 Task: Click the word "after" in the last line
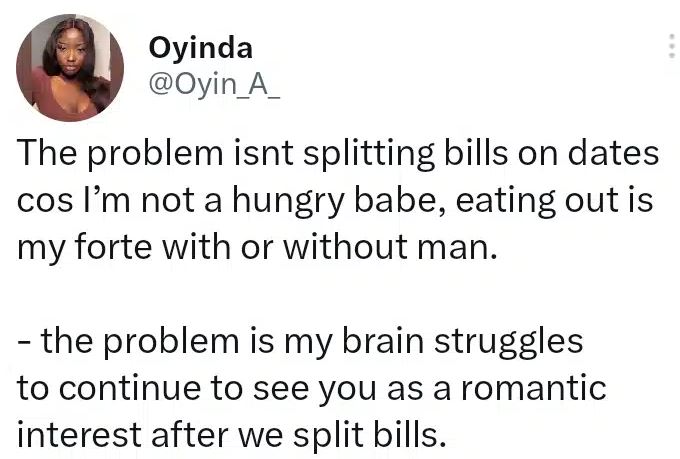coord(188,431)
